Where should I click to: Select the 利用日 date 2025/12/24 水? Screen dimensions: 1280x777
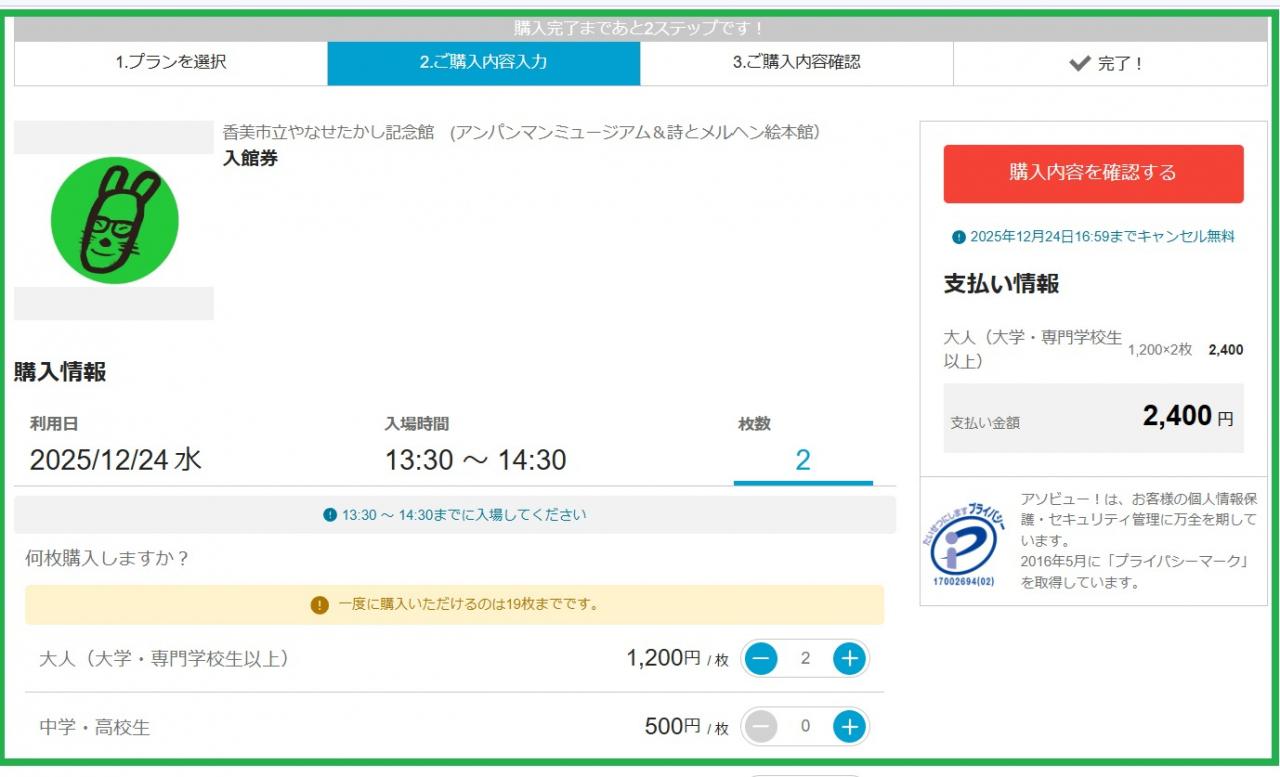point(116,460)
